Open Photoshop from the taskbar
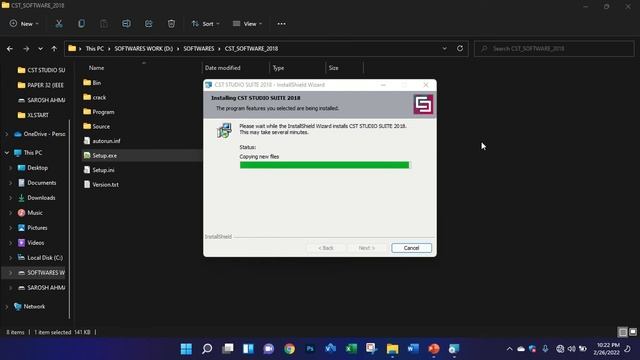The width and height of the screenshot is (640, 360). 310,349
